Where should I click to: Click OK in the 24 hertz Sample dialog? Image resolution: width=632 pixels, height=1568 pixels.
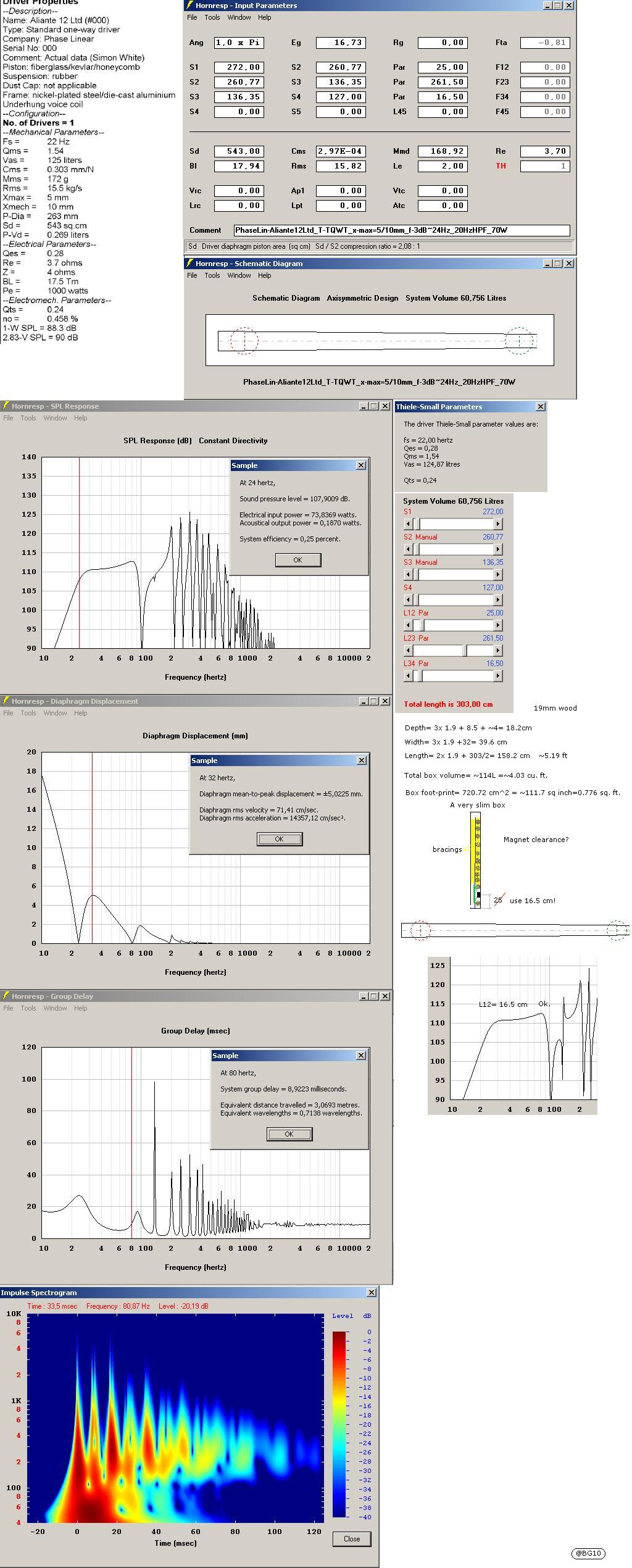click(x=298, y=560)
